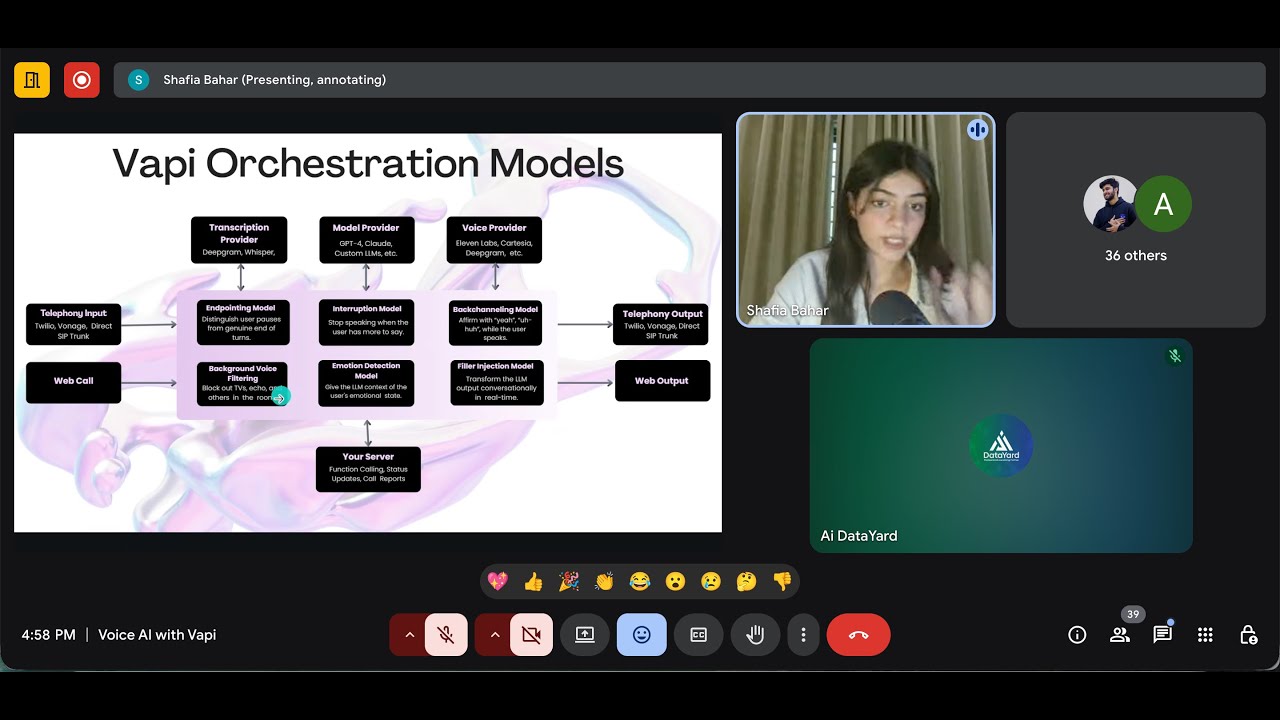1280x720 pixels.
Task: Open meeting details info icon
Action: click(1077, 635)
